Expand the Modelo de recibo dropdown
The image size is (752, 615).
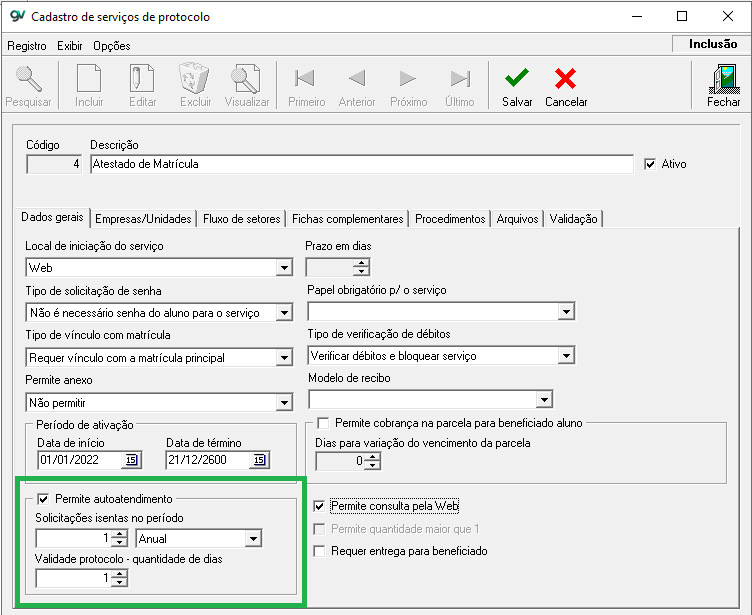(x=544, y=400)
